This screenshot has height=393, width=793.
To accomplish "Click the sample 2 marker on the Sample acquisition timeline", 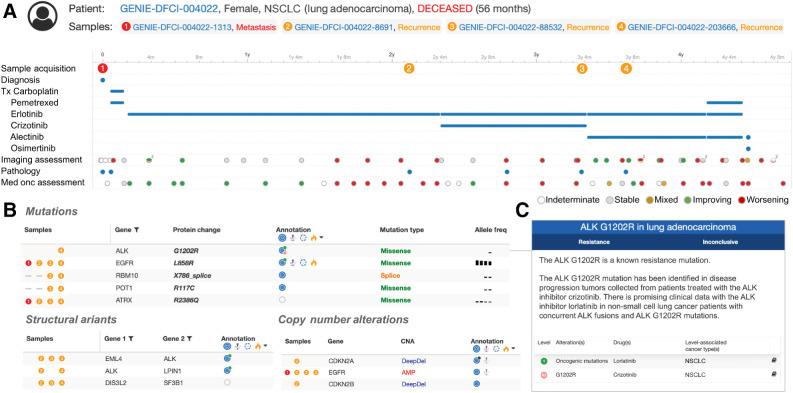I will [x=409, y=68].
